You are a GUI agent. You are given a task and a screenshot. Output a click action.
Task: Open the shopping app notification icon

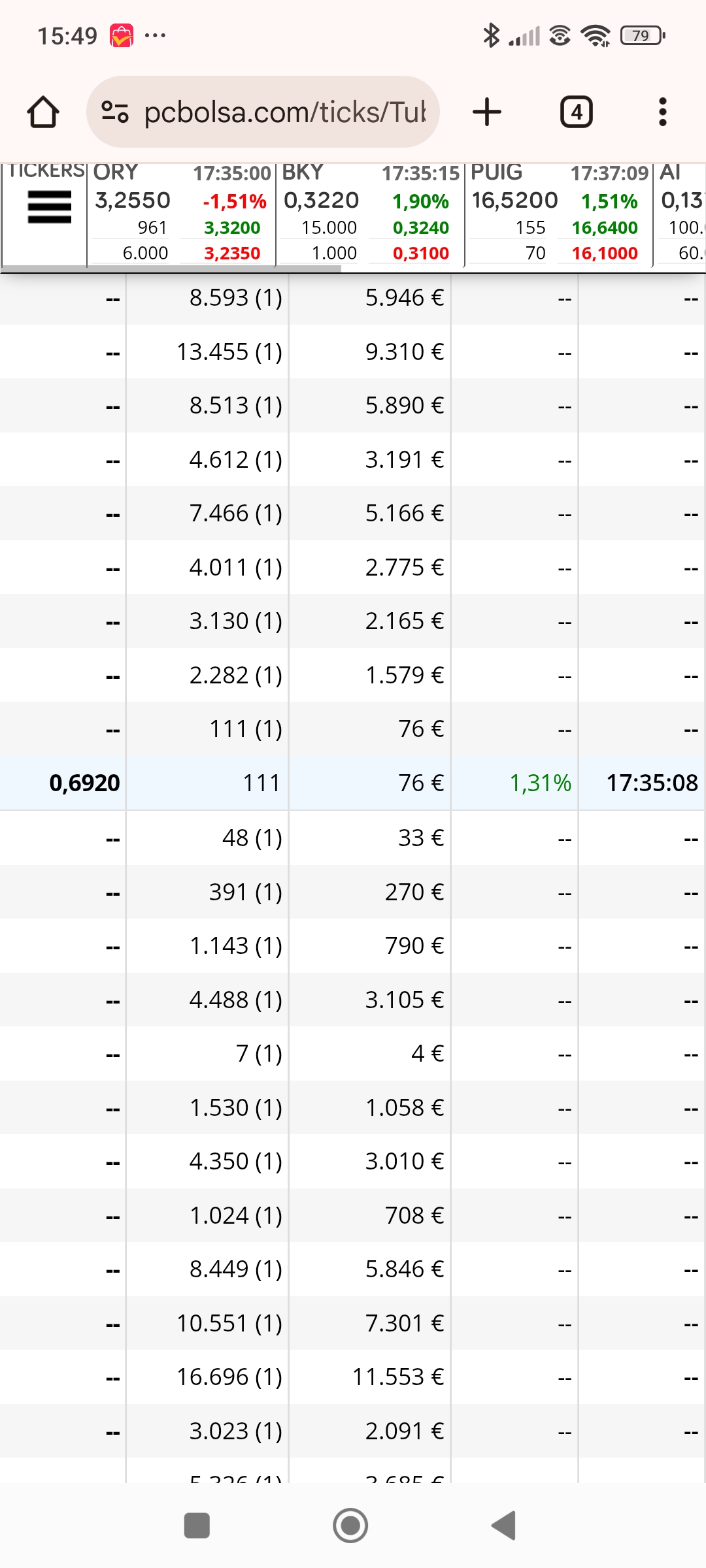point(122,35)
